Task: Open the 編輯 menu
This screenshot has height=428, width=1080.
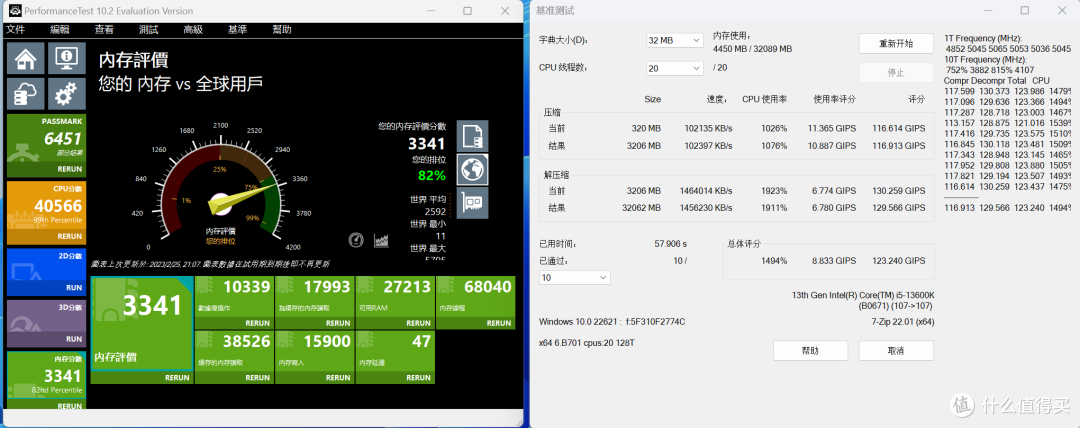Action: pos(60,30)
